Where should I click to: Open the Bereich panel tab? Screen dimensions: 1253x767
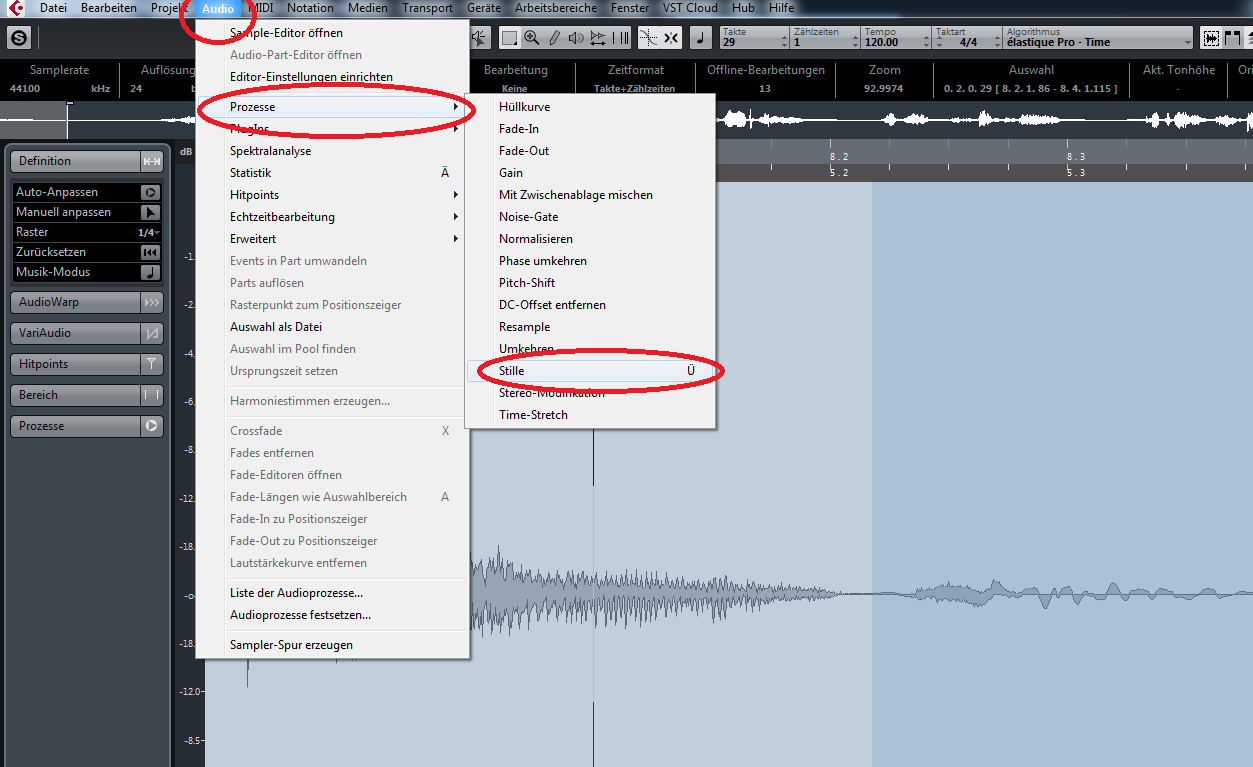75,395
